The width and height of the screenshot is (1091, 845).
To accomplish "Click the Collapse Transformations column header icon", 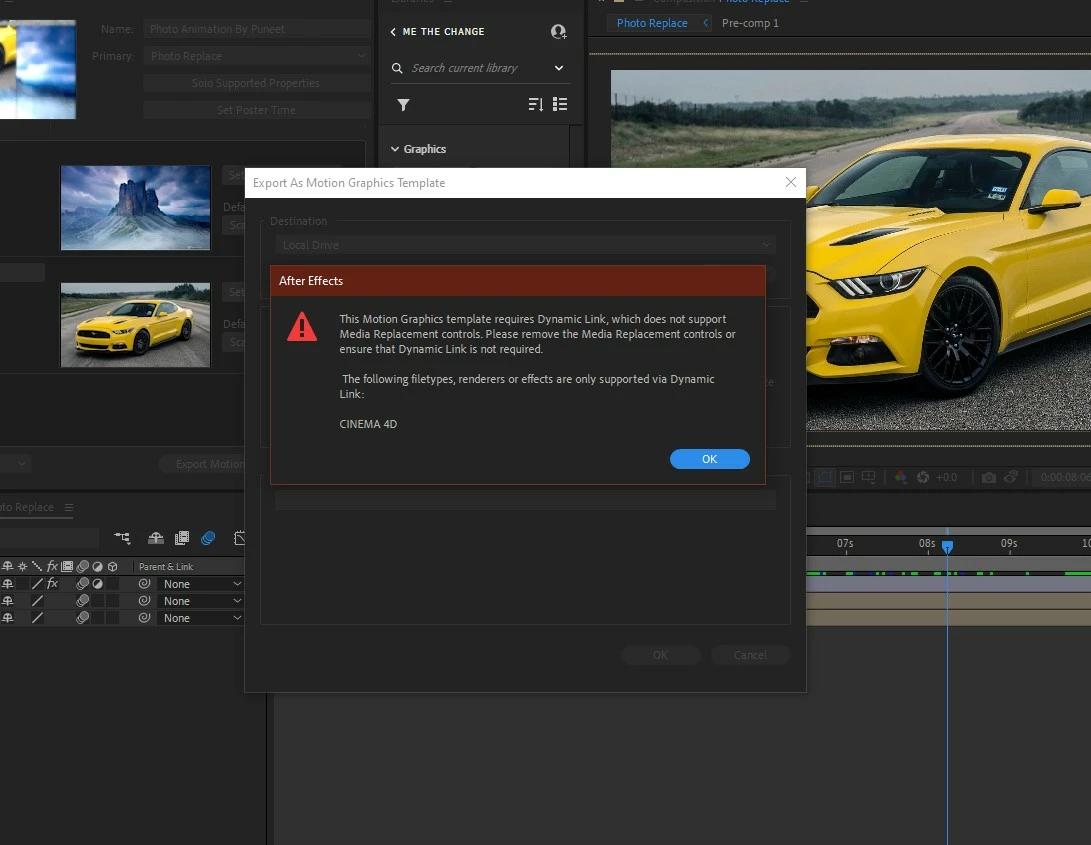I will 22,567.
